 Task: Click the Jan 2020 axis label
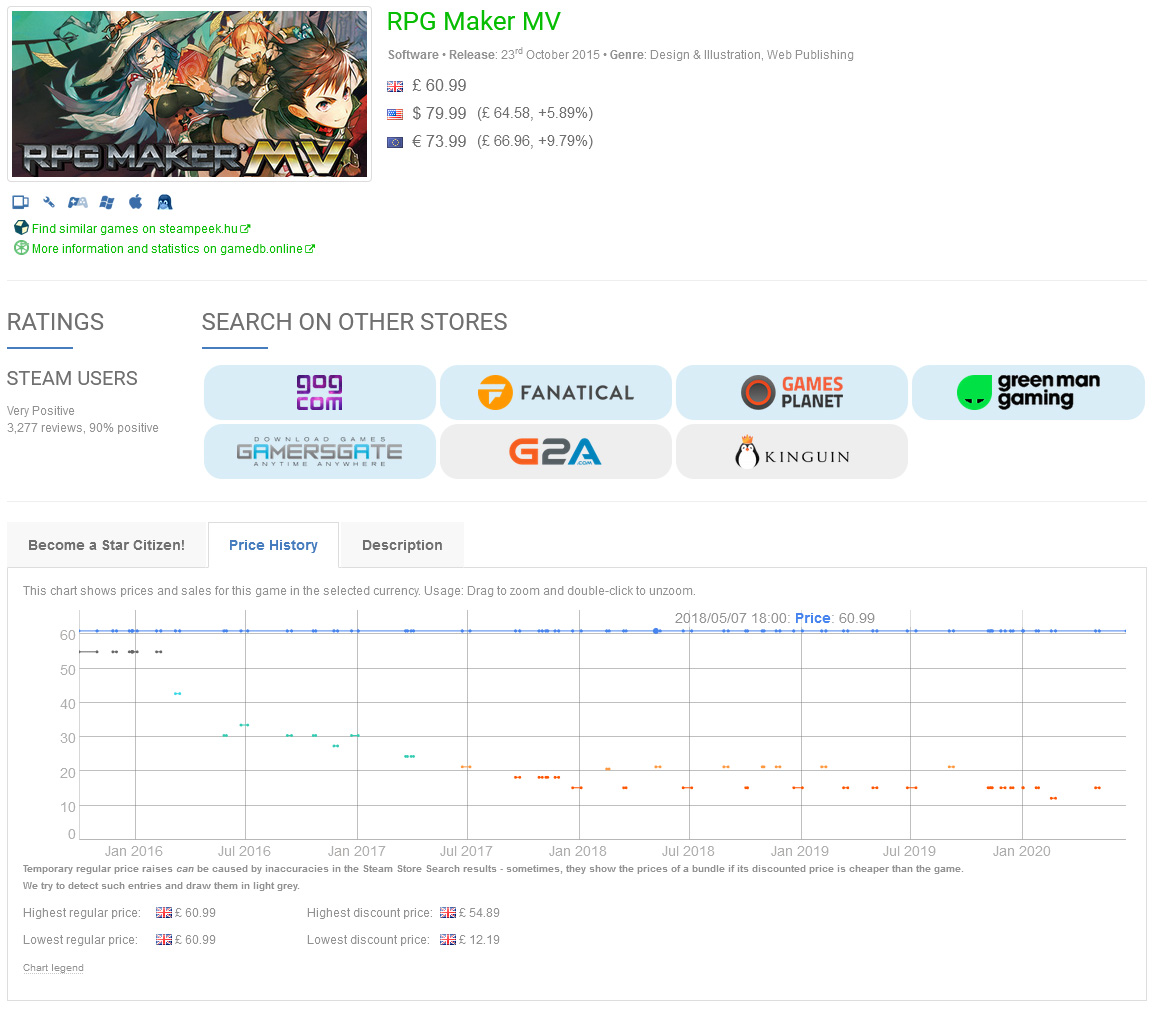pyautogui.click(x=1022, y=851)
